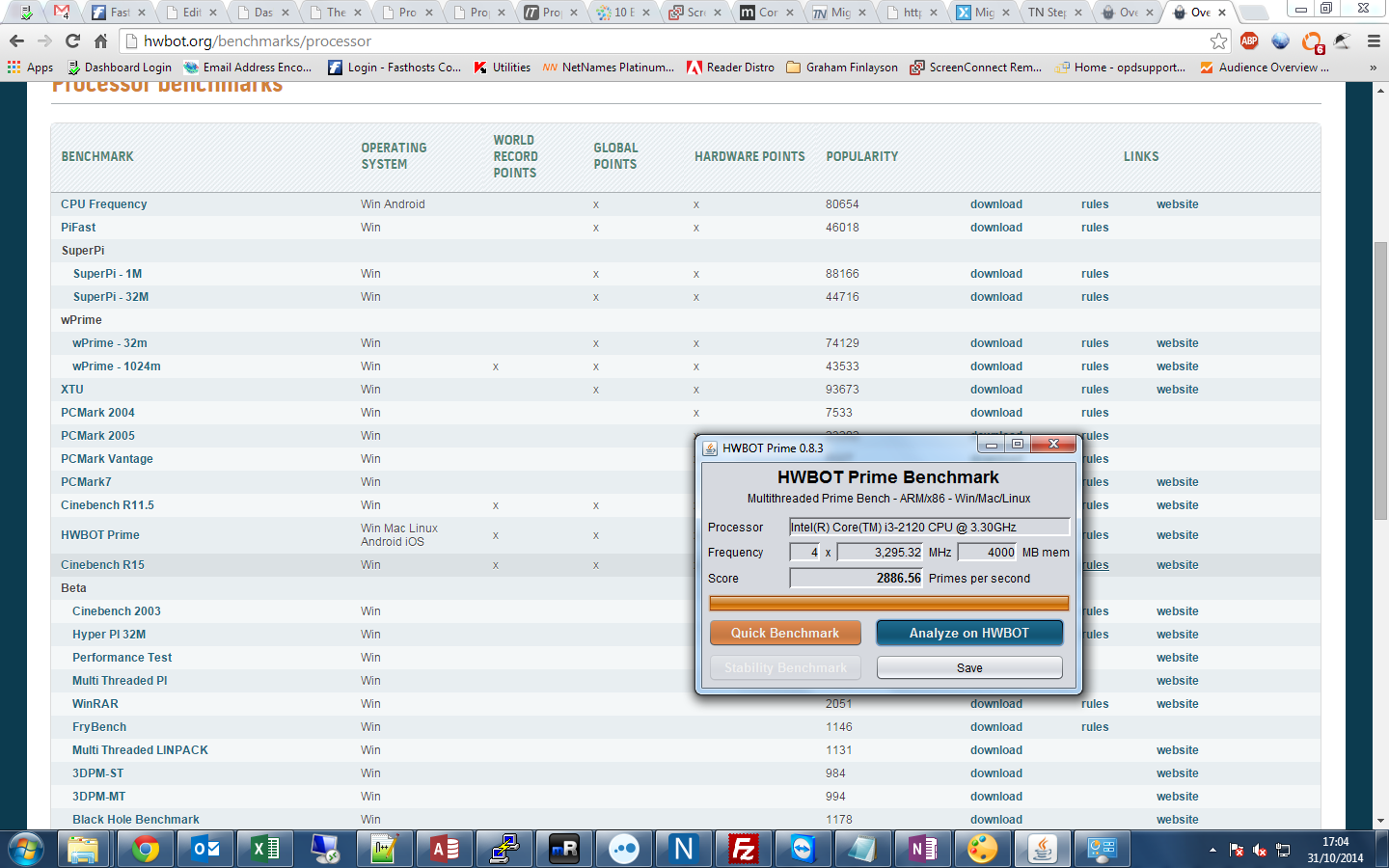Switch to the Das browser tab
This screenshot has height=868, width=1389.
(262, 13)
